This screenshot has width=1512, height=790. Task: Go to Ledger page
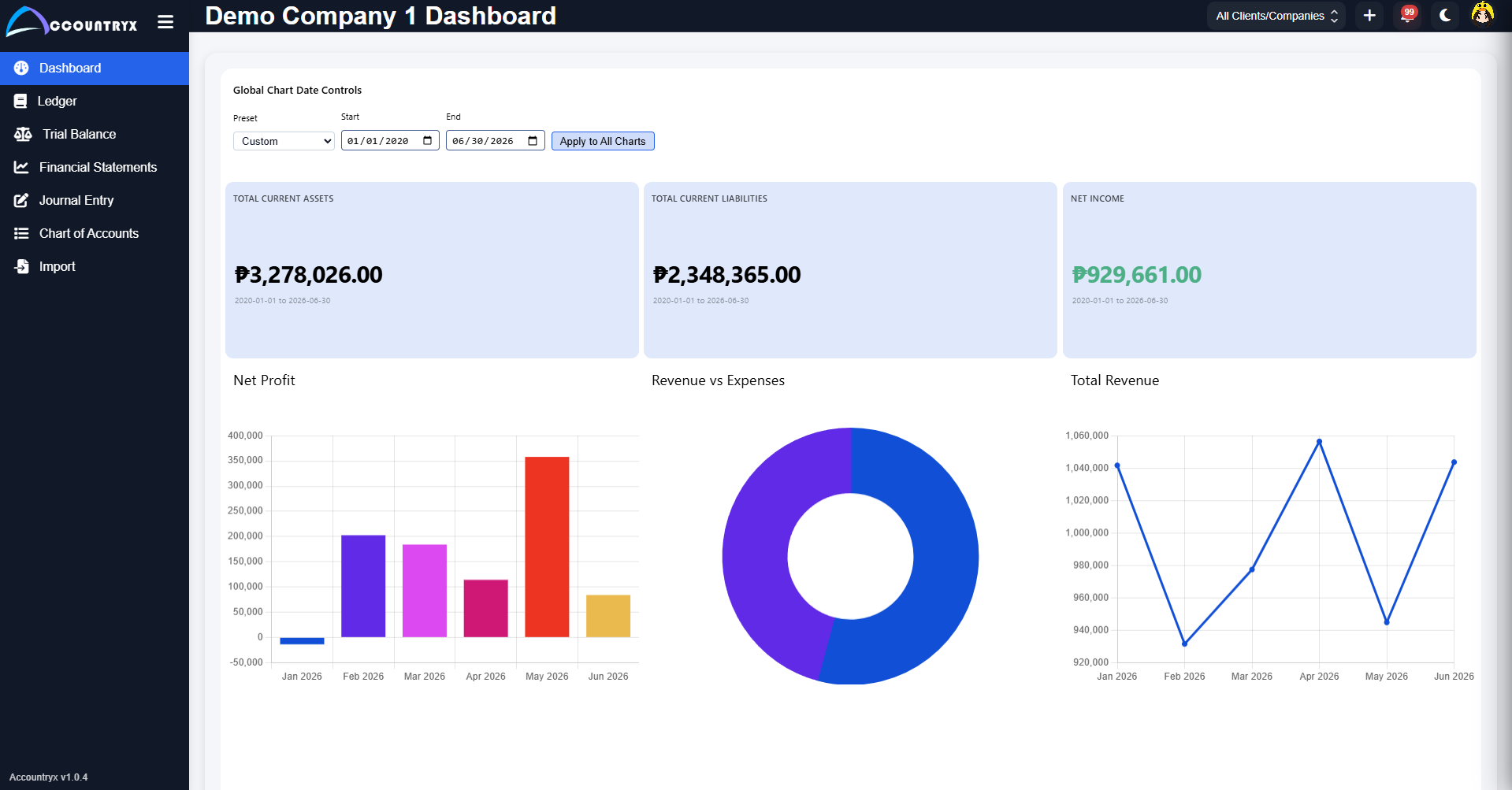coord(95,101)
